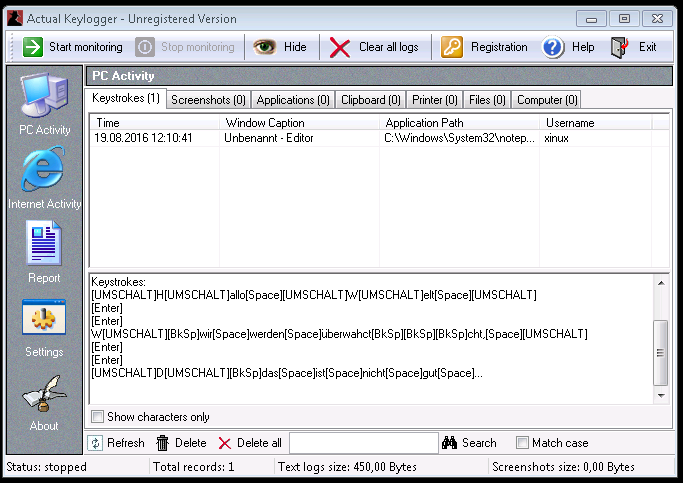Open the Report document icon
683x483 pixels.
click(x=44, y=243)
